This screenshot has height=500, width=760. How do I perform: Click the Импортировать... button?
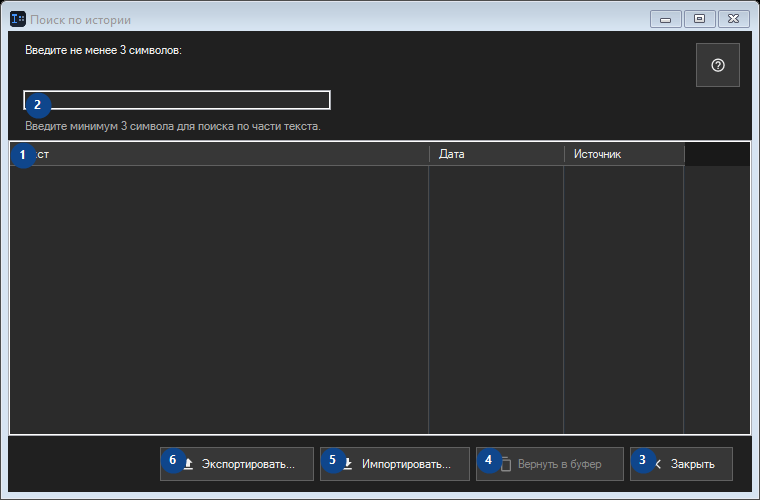click(x=395, y=464)
